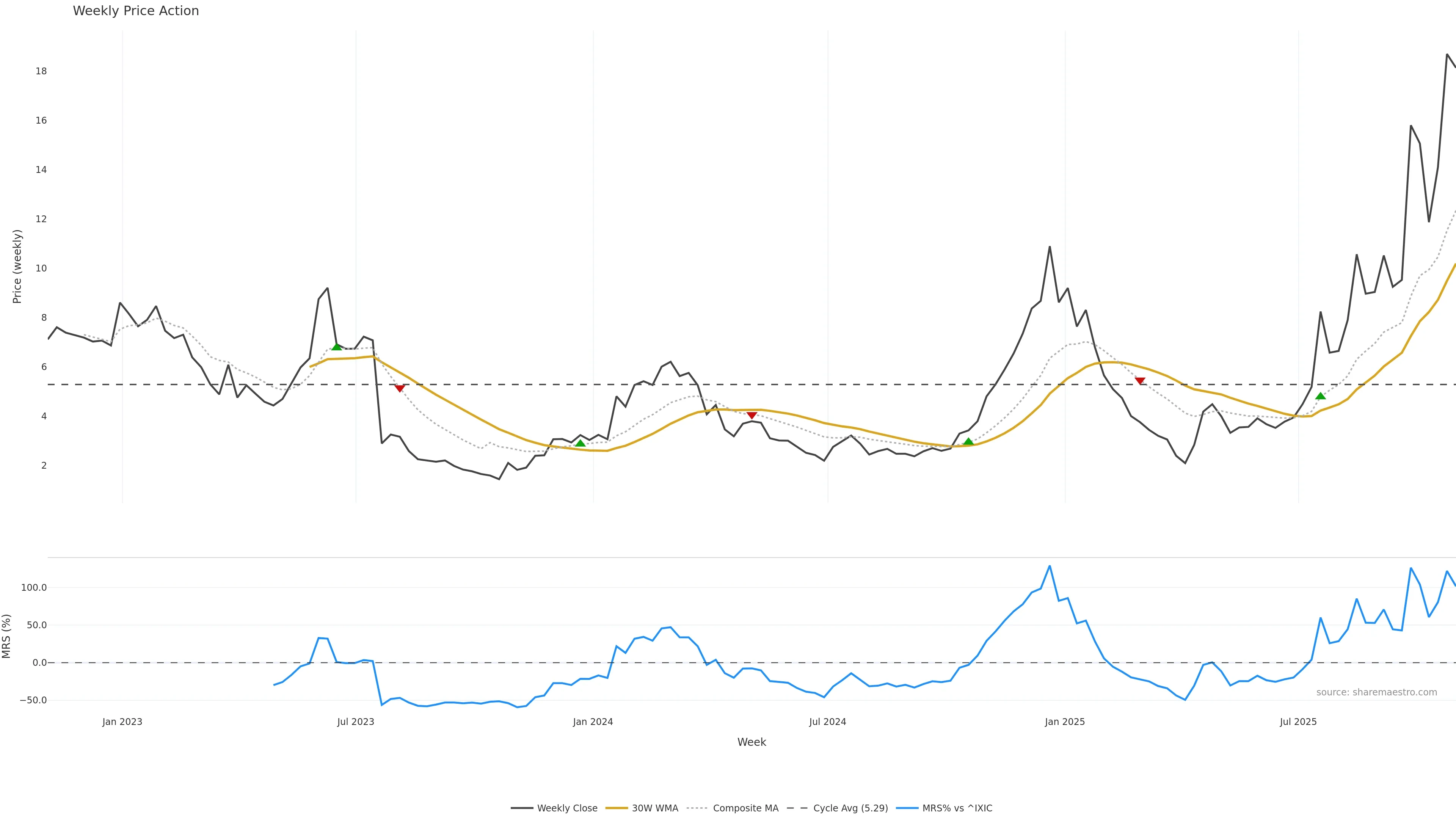Click the red down-triangle marker in early 2025
The height and width of the screenshot is (819, 1456).
[1140, 381]
